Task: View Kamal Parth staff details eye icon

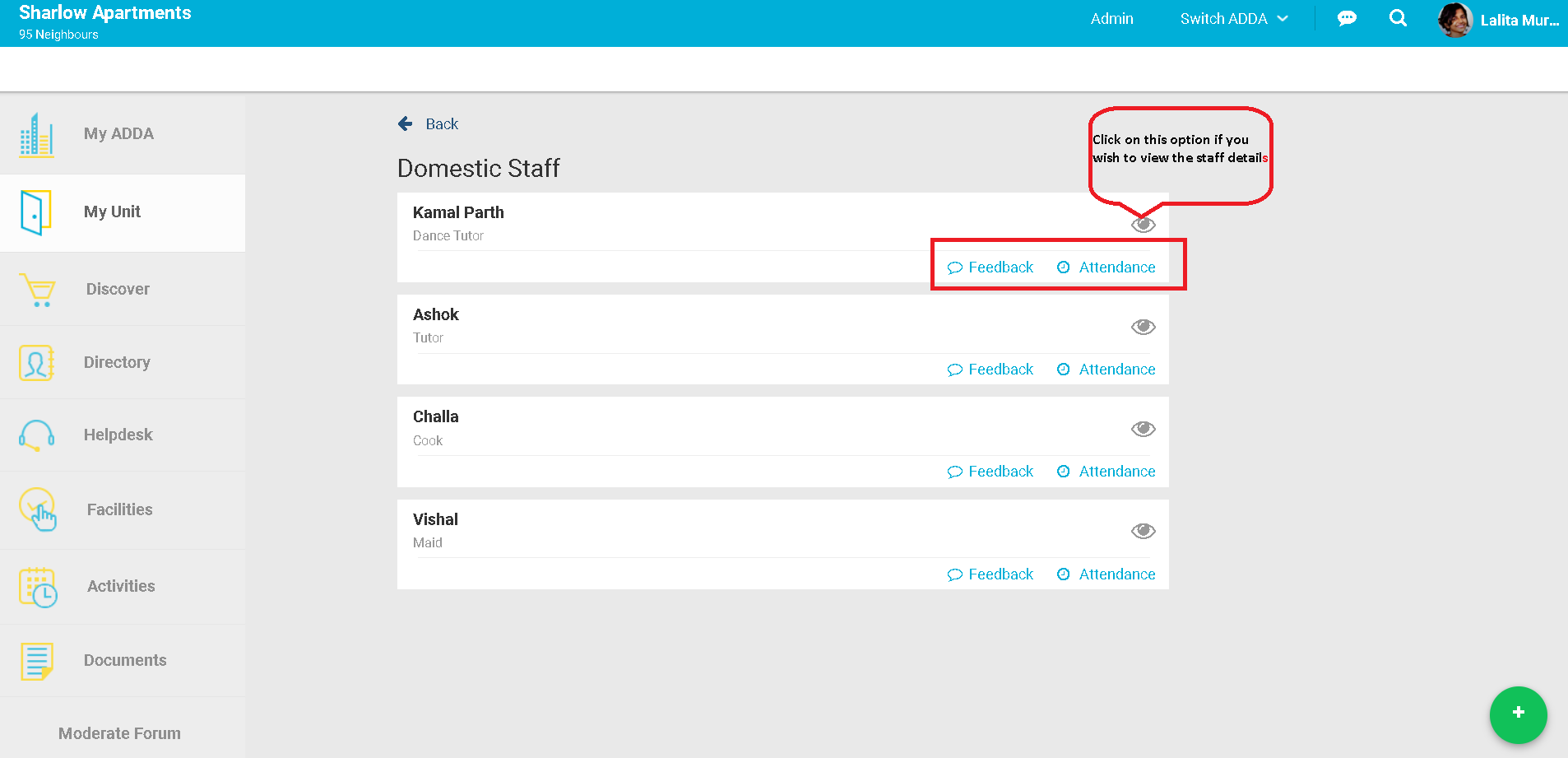Action: (x=1144, y=225)
